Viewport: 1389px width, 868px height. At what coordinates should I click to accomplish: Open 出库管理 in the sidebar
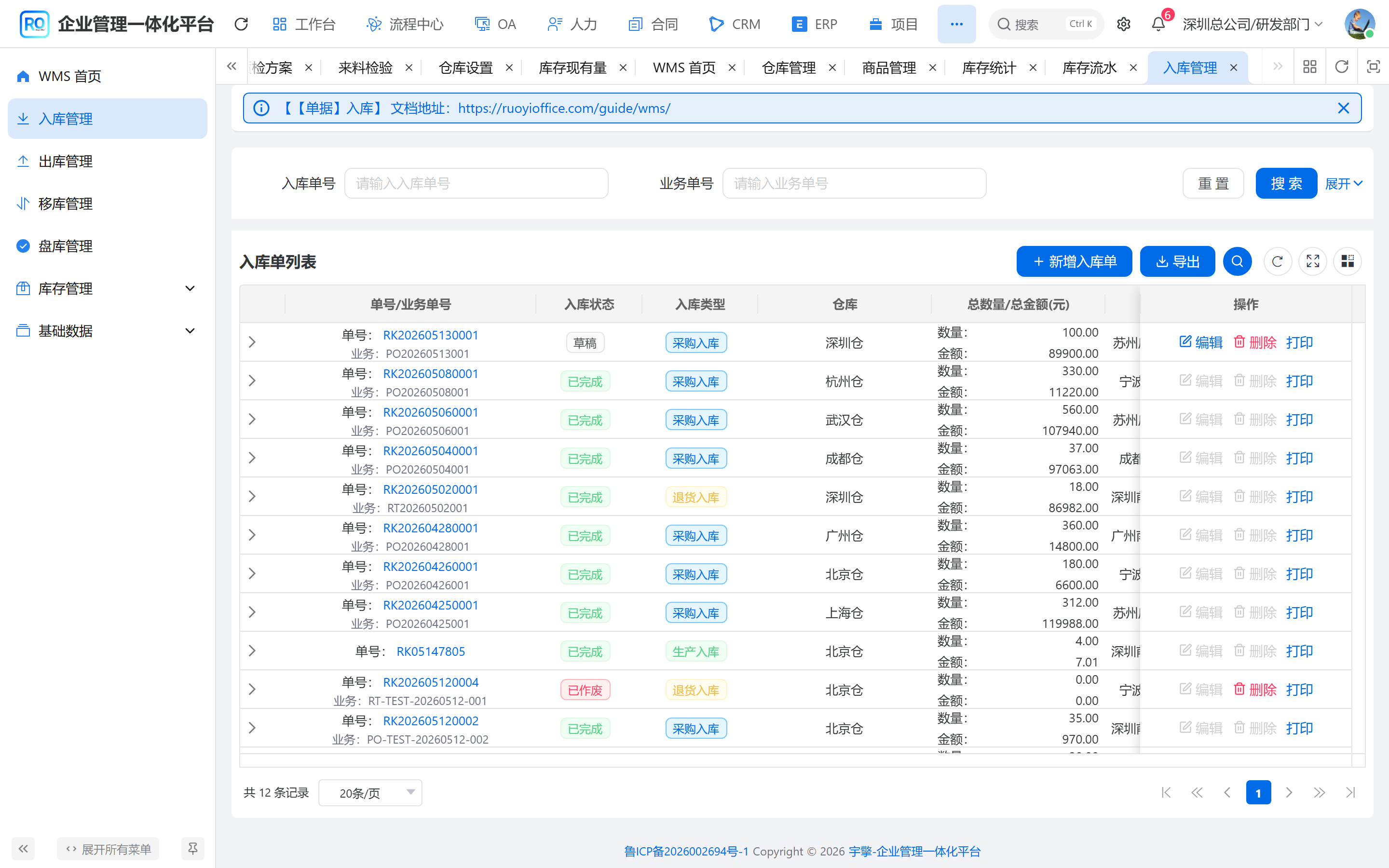click(108, 162)
